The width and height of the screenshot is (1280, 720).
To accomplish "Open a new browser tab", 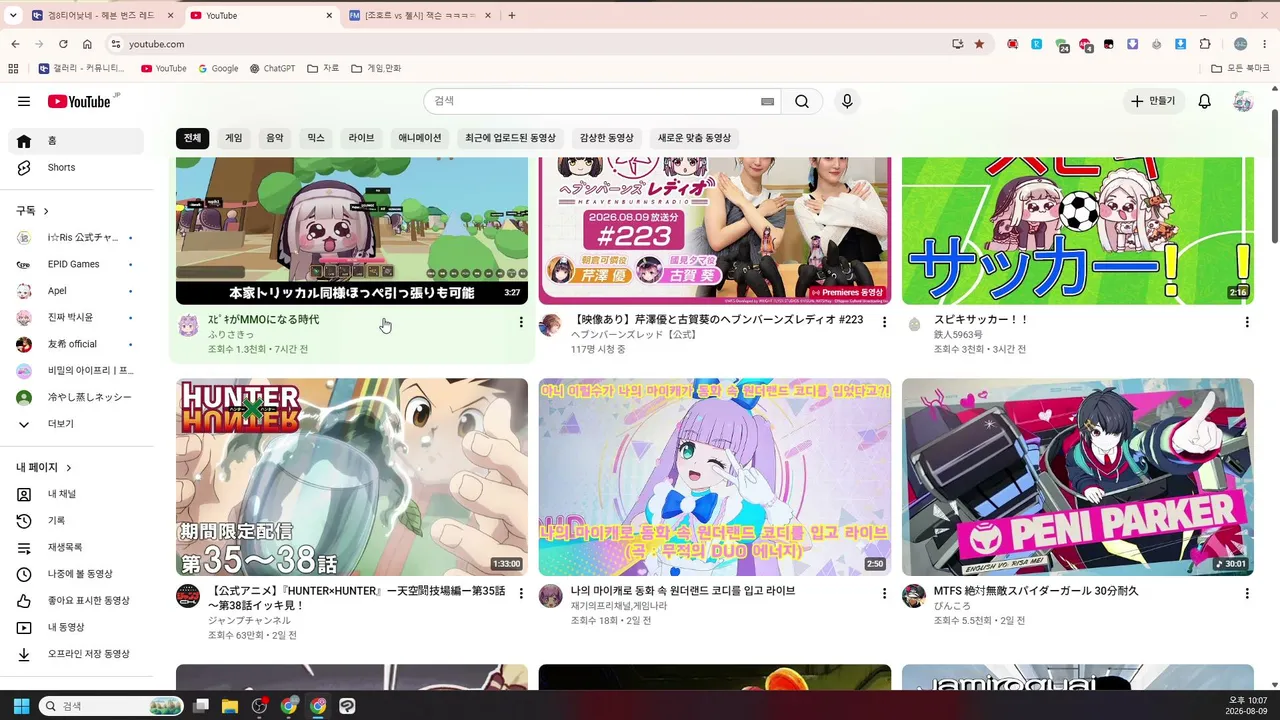I will (x=512, y=15).
